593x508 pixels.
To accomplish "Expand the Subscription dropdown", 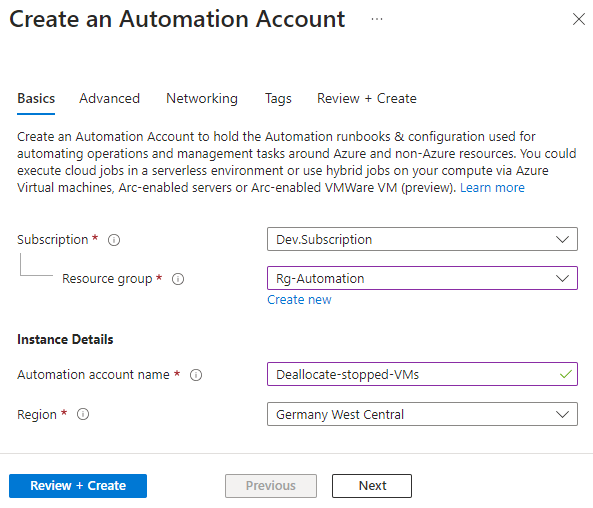I will (x=422, y=239).
